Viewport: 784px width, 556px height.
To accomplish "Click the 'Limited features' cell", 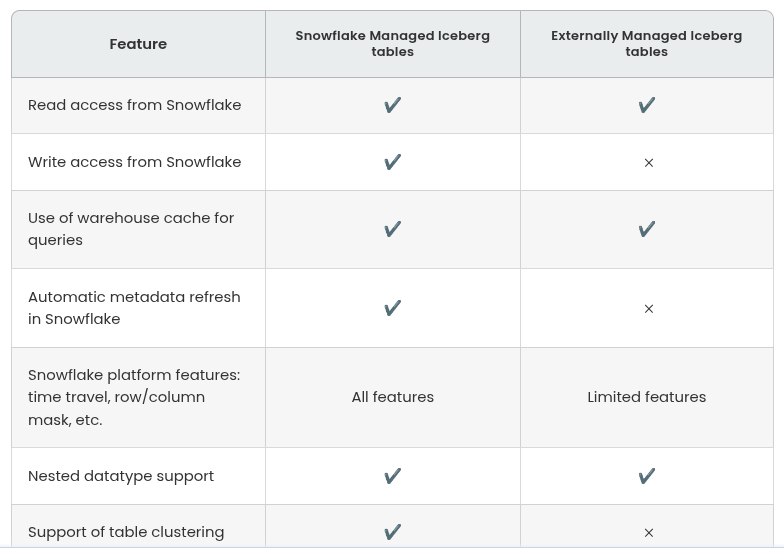I will tap(647, 397).
